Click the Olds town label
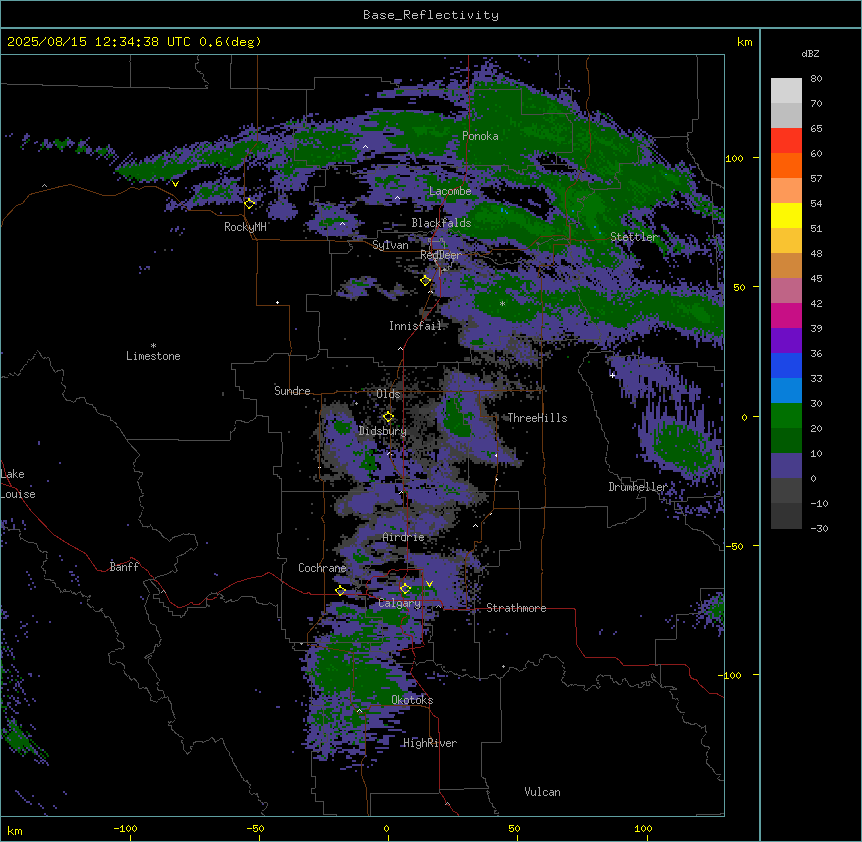The width and height of the screenshot is (862, 842). [x=388, y=394]
